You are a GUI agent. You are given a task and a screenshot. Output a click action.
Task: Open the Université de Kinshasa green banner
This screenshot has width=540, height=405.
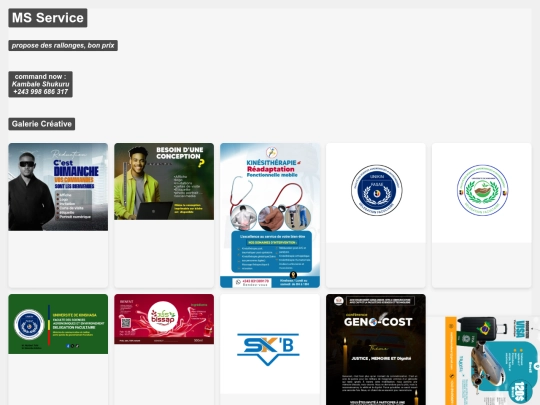[x=58, y=324]
